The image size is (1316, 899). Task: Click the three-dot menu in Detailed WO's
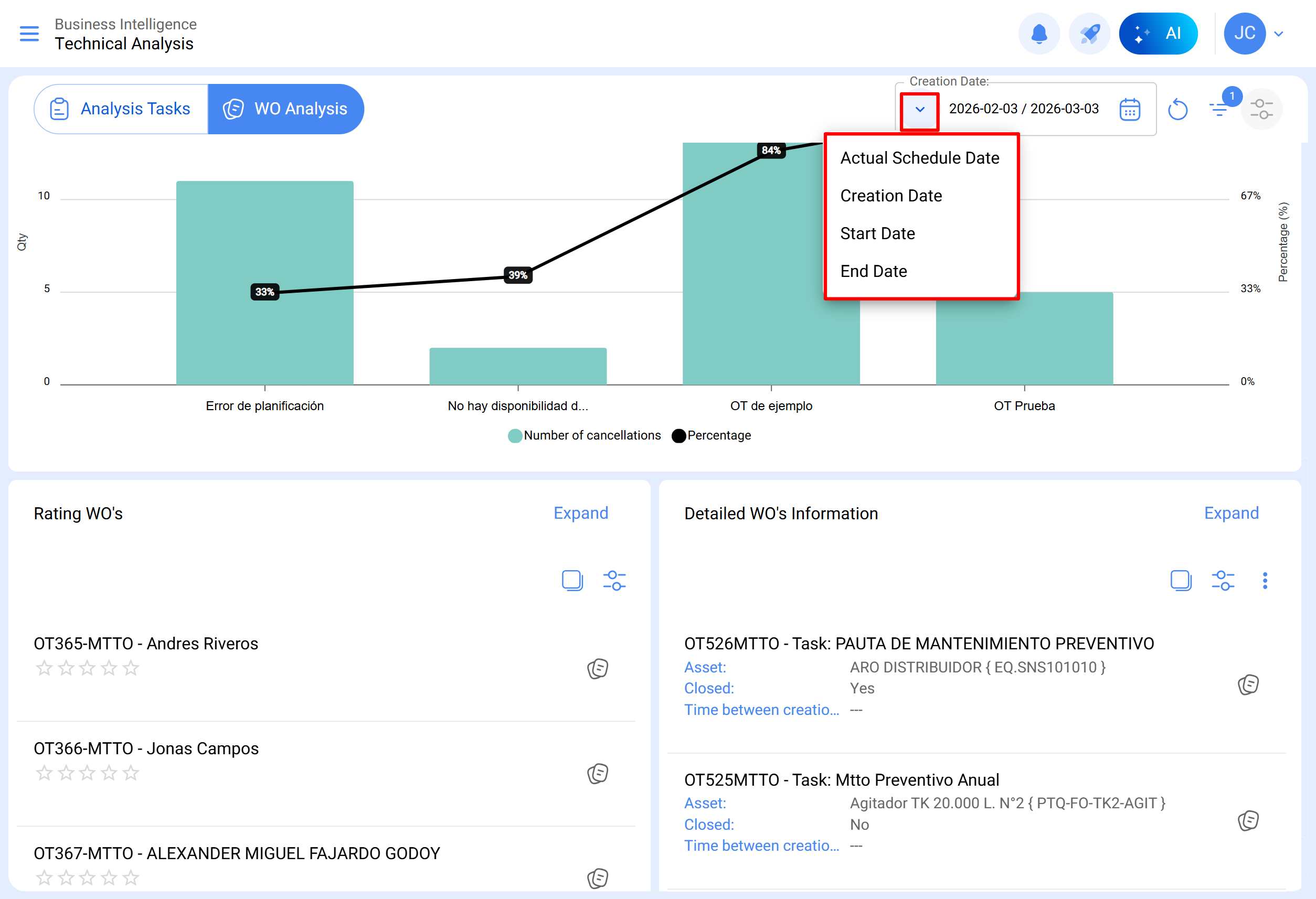[x=1265, y=581]
